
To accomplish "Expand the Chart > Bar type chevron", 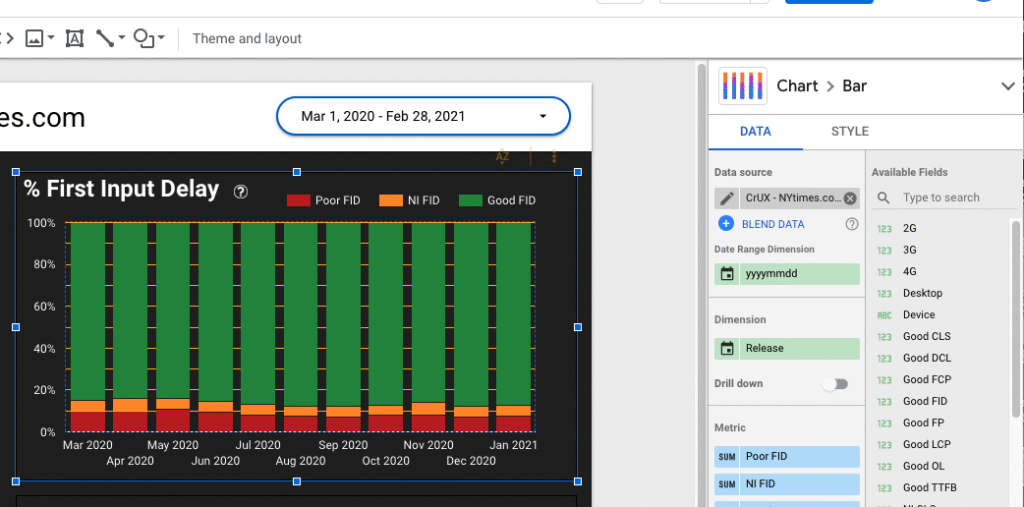I will coord(1008,86).
